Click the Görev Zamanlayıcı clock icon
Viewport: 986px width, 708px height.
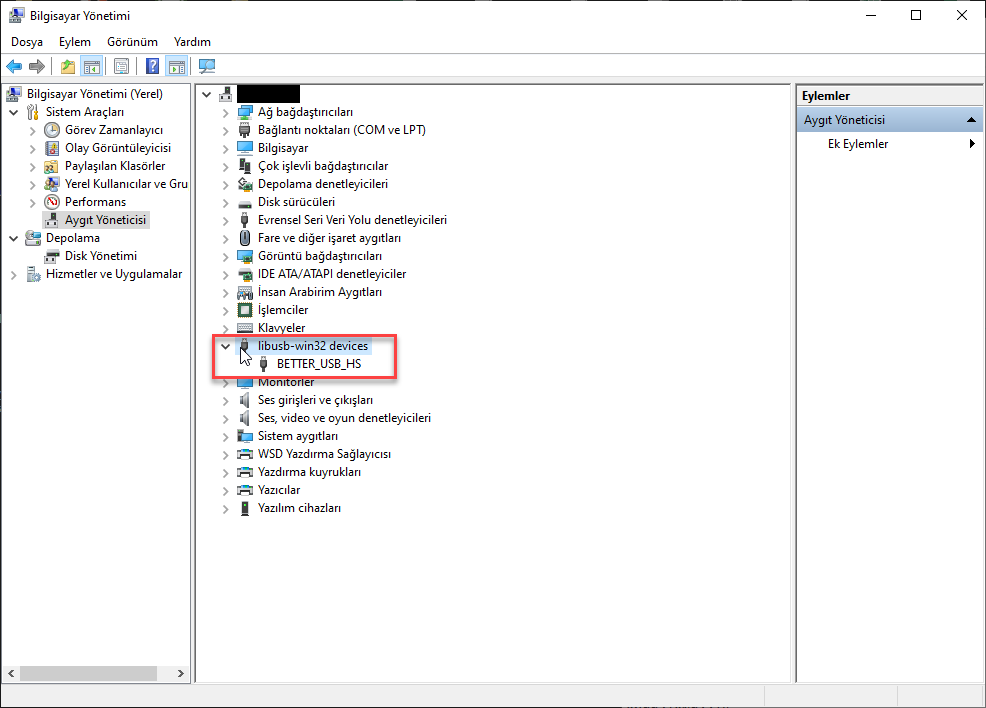click(52, 130)
